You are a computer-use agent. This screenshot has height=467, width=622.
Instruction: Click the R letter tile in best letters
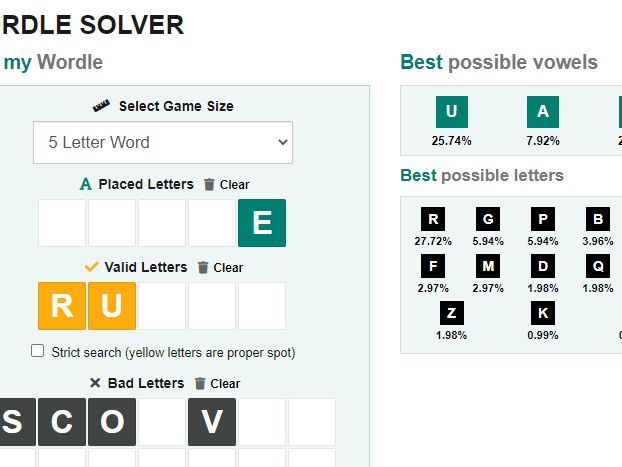pos(433,219)
